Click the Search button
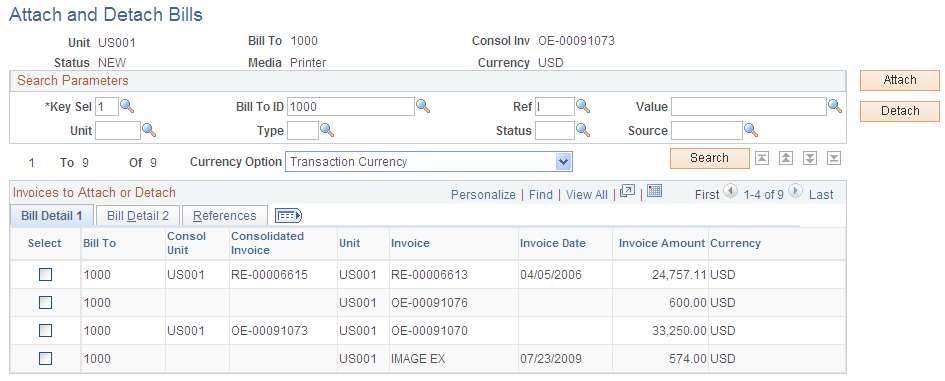945x381 pixels. 709,158
